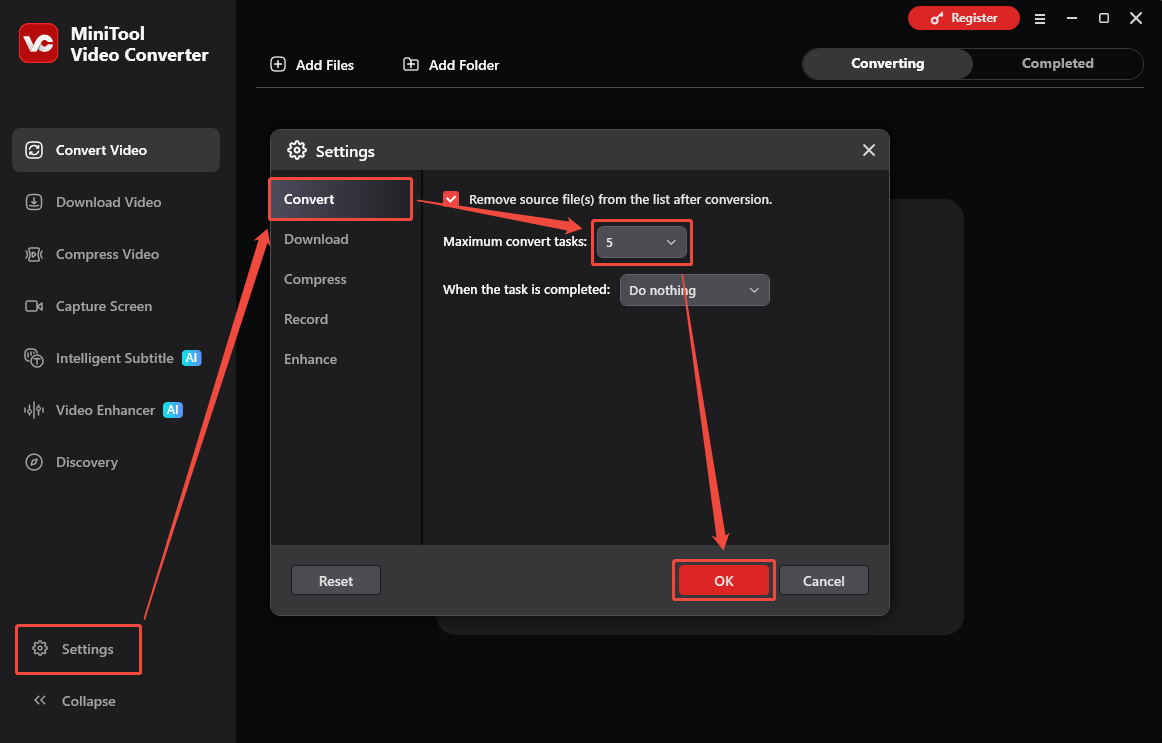Click the Reset button

coord(336,581)
